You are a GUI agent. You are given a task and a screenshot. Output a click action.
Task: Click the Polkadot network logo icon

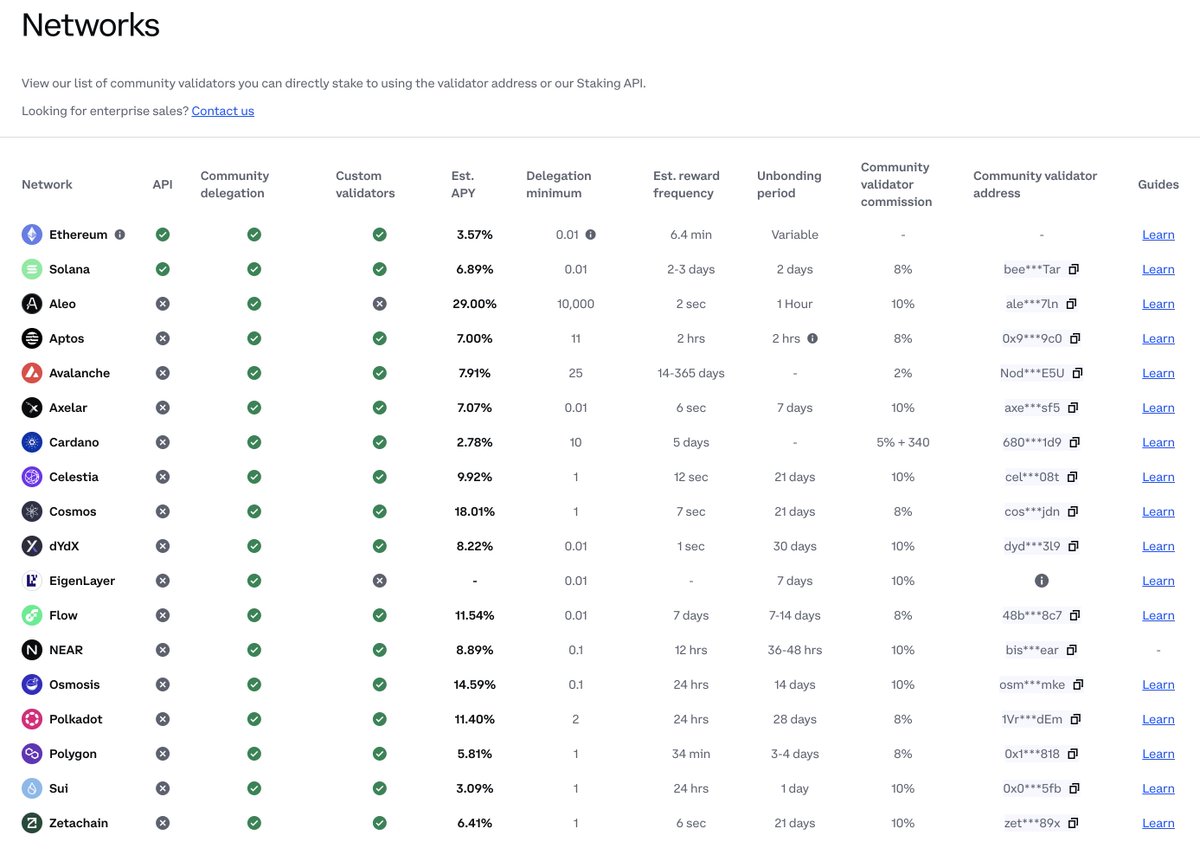[32, 719]
